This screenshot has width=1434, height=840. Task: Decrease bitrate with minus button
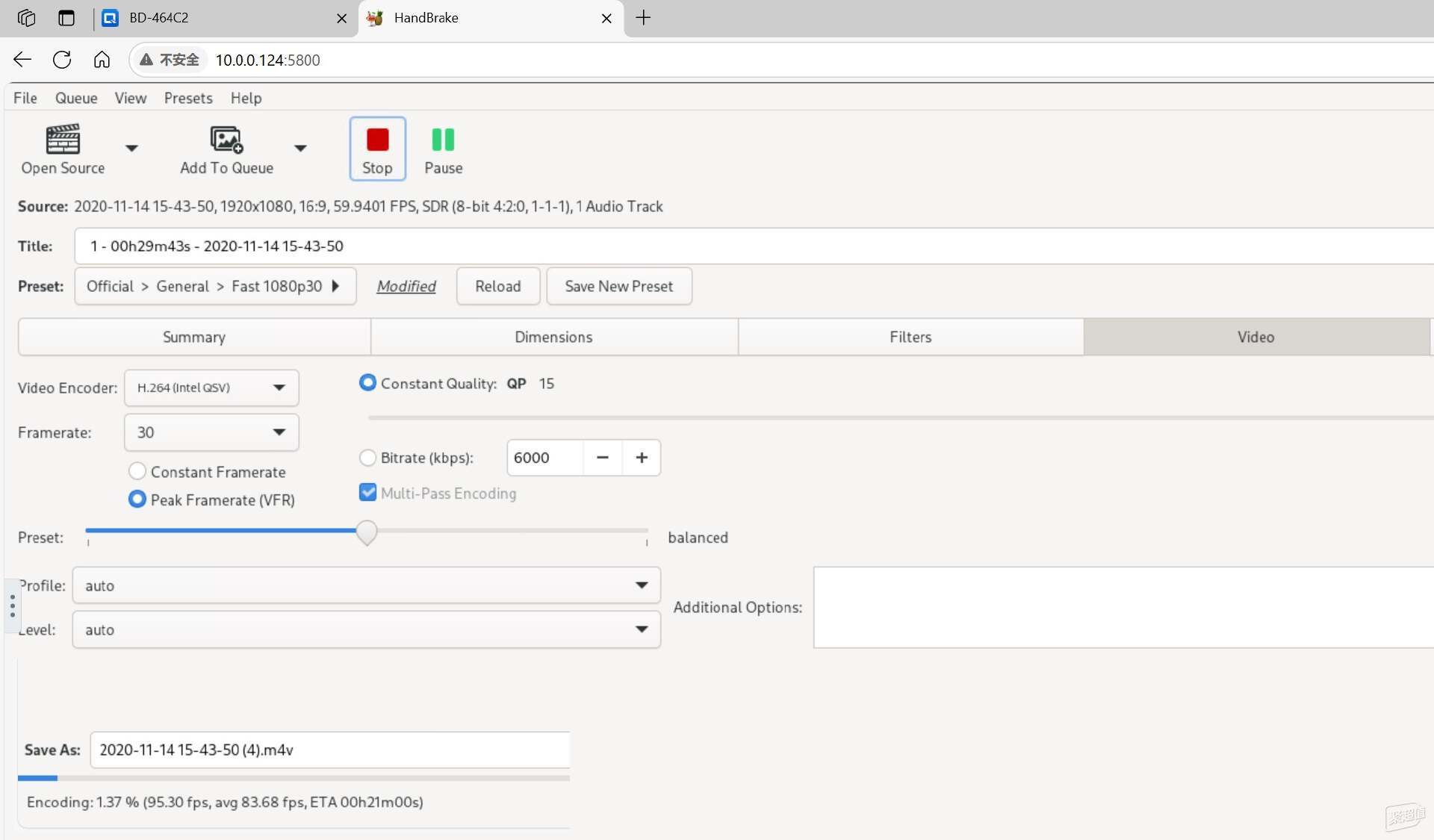click(x=602, y=458)
